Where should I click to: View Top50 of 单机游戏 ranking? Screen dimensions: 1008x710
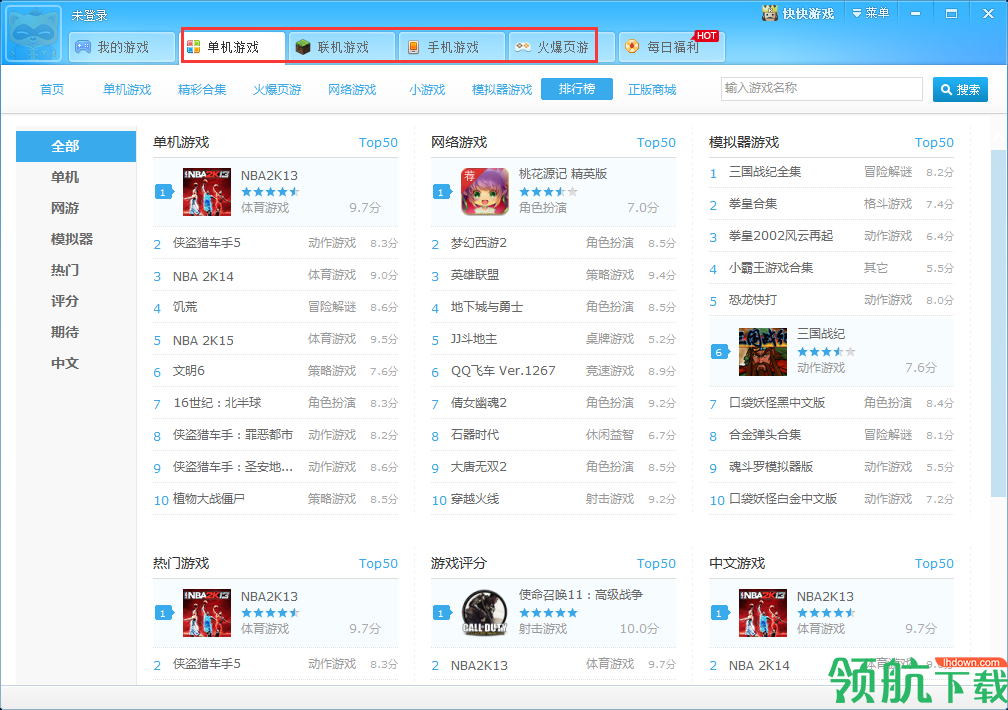tap(378, 142)
